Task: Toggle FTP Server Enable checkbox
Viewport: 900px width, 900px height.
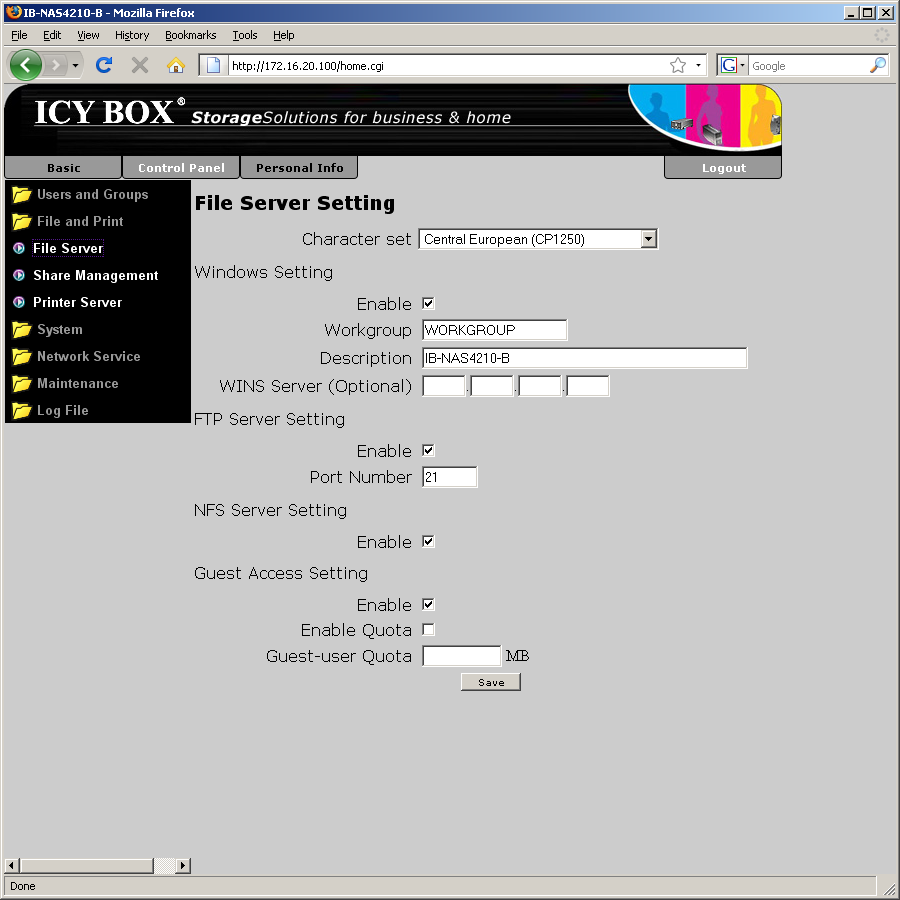Action: pyautogui.click(x=428, y=451)
